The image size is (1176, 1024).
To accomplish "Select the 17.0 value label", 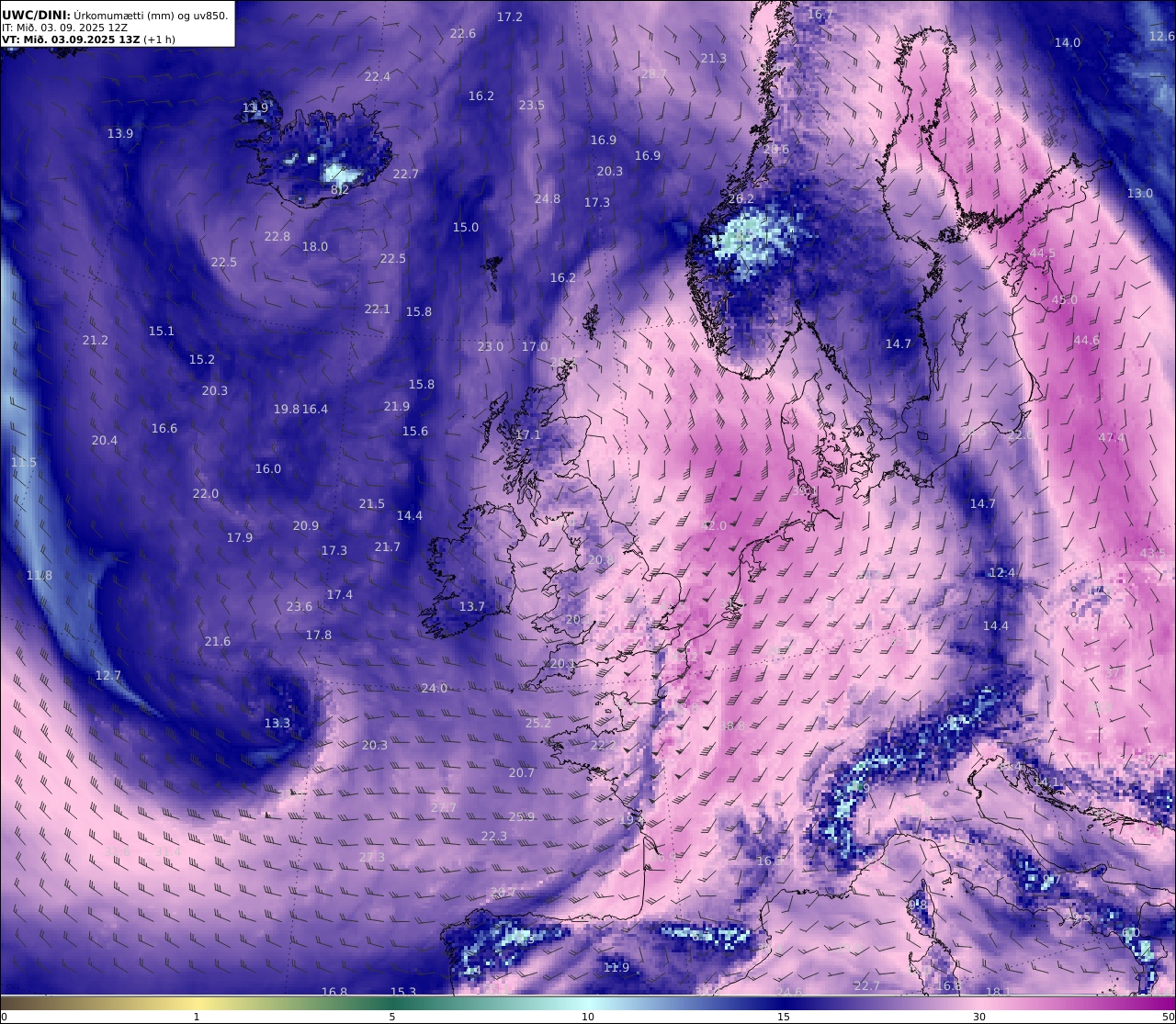I will click(x=536, y=346).
